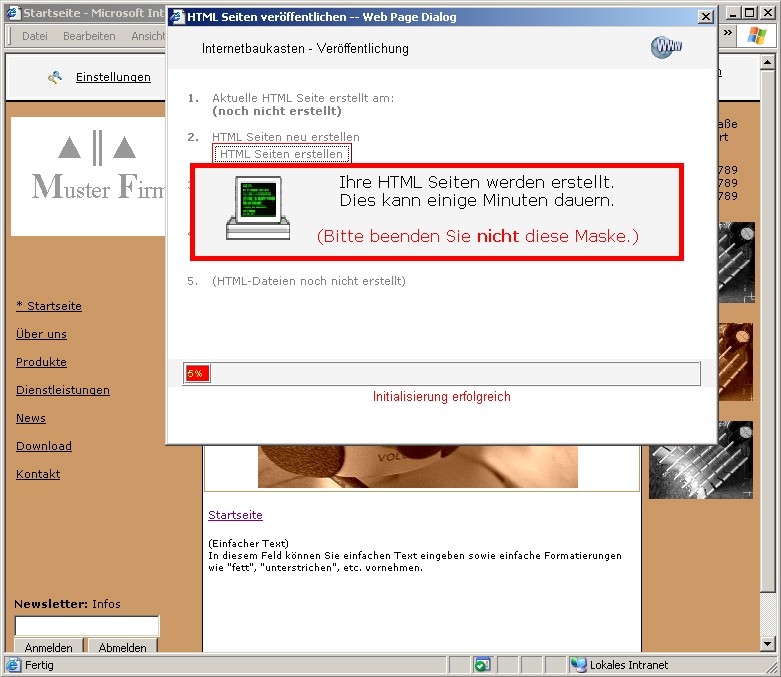Open the Datei menu
This screenshot has width=781, height=677.
pos(34,36)
